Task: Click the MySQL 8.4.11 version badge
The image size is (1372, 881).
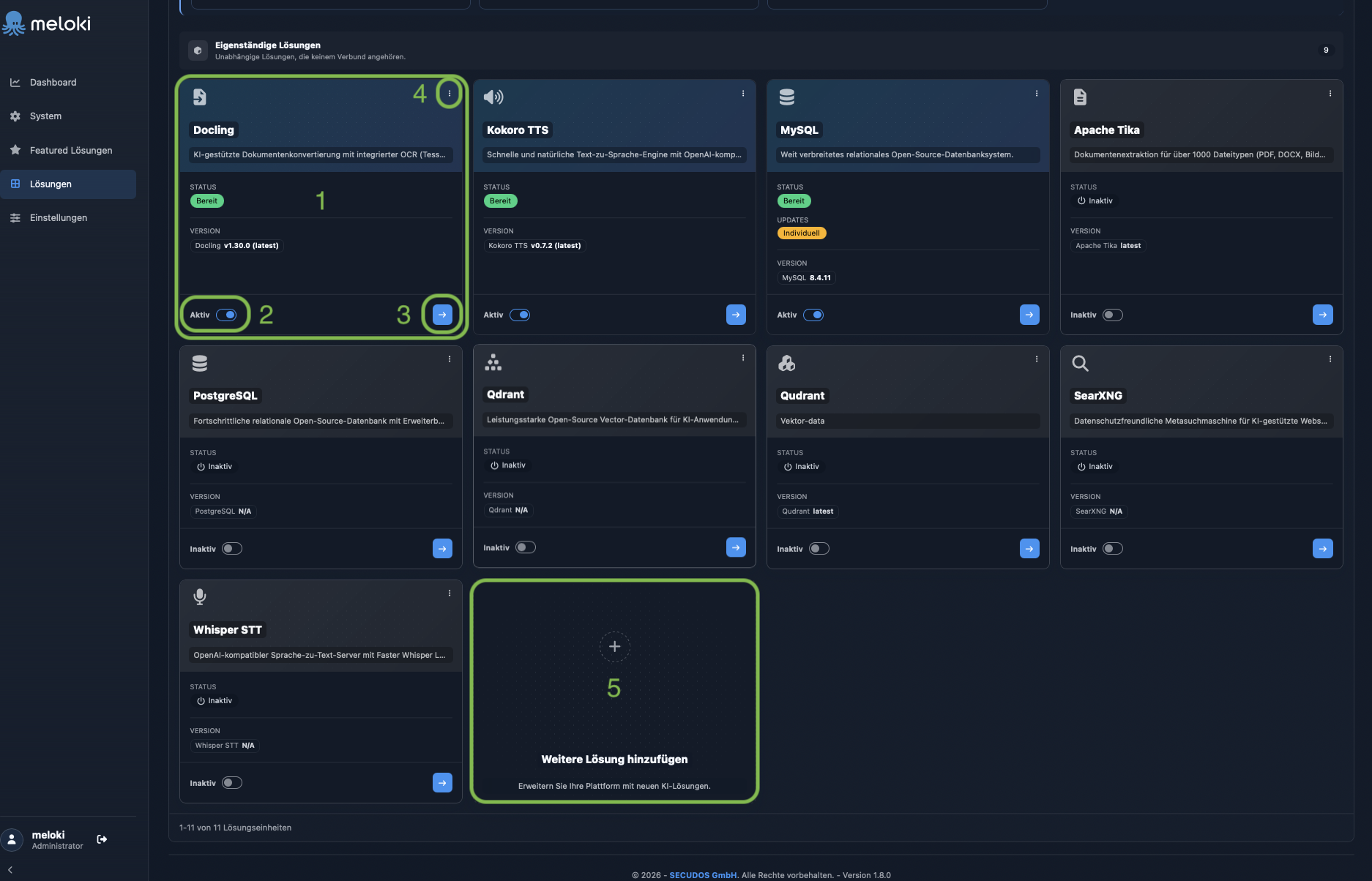Action: pyautogui.click(x=806, y=278)
